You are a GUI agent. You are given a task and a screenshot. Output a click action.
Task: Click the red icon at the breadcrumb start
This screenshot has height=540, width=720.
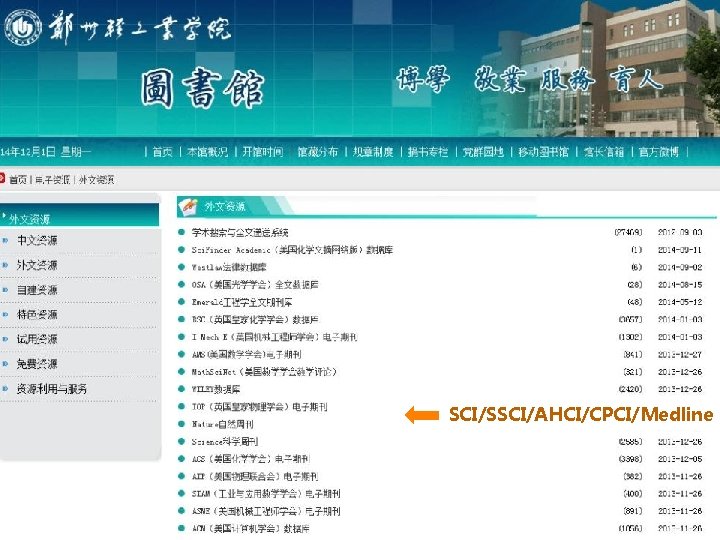(2, 178)
